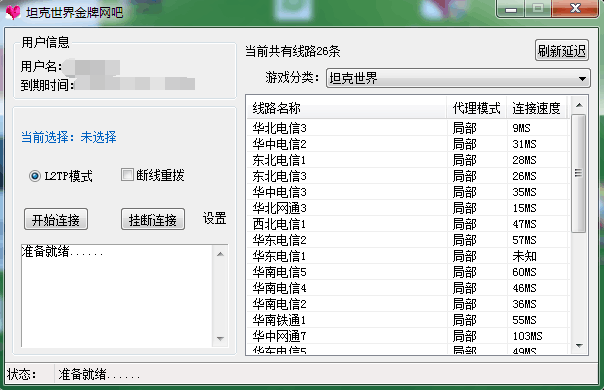
Task: Select the 西北电信1 line row
Action: click(408, 224)
